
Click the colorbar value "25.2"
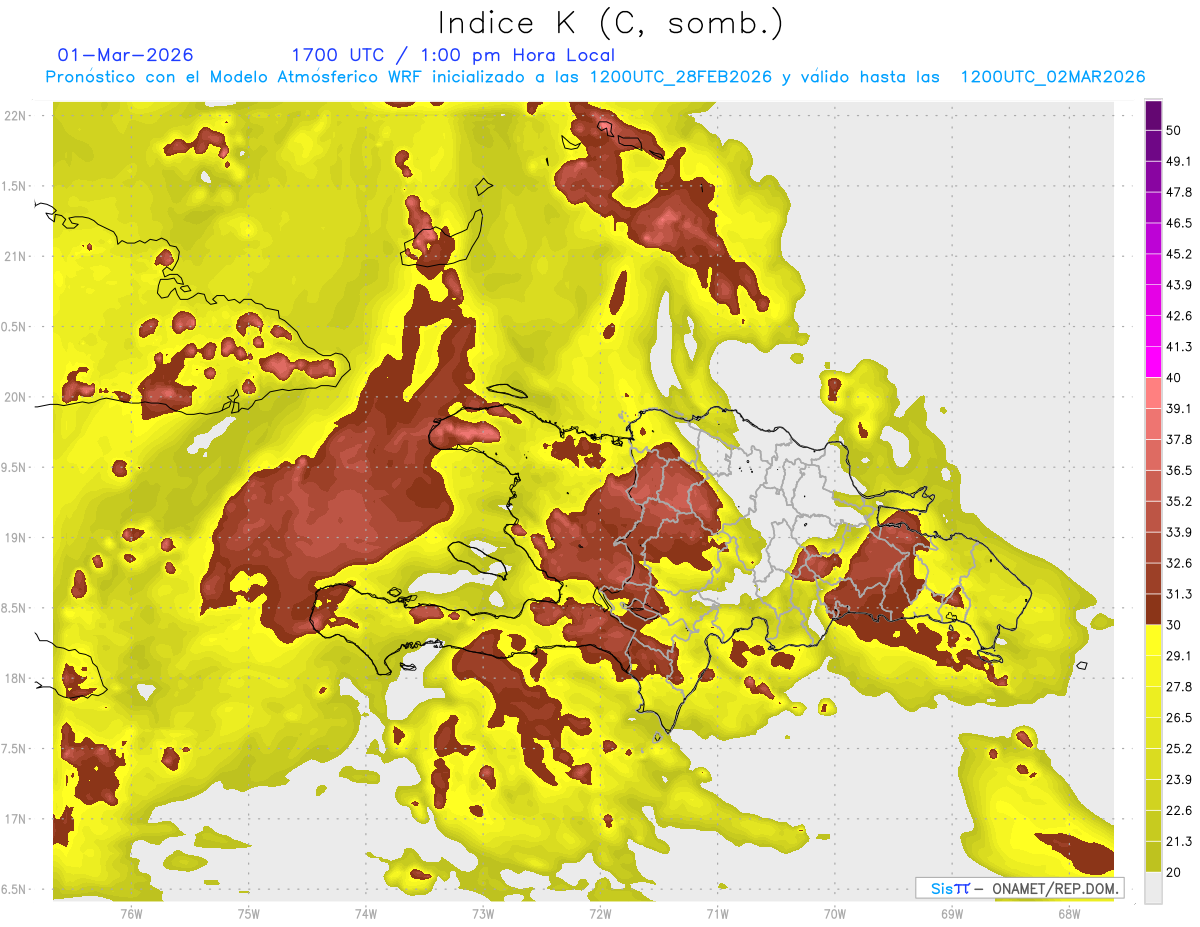click(1179, 749)
